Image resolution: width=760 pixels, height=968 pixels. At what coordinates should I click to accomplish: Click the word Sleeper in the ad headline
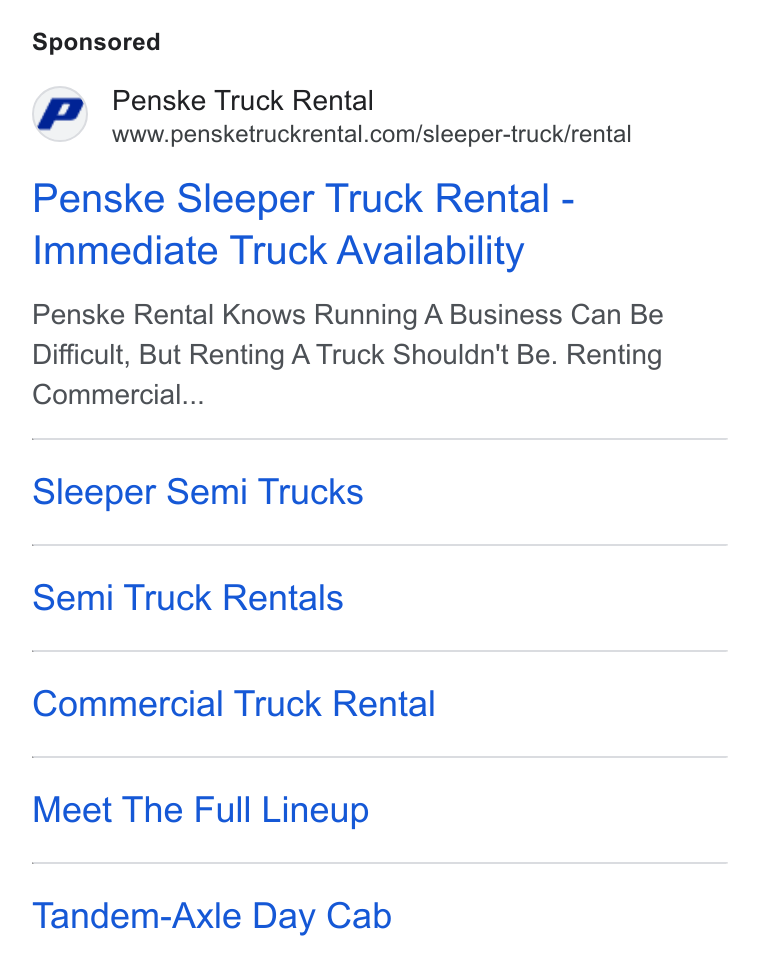[x=247, y=200]
